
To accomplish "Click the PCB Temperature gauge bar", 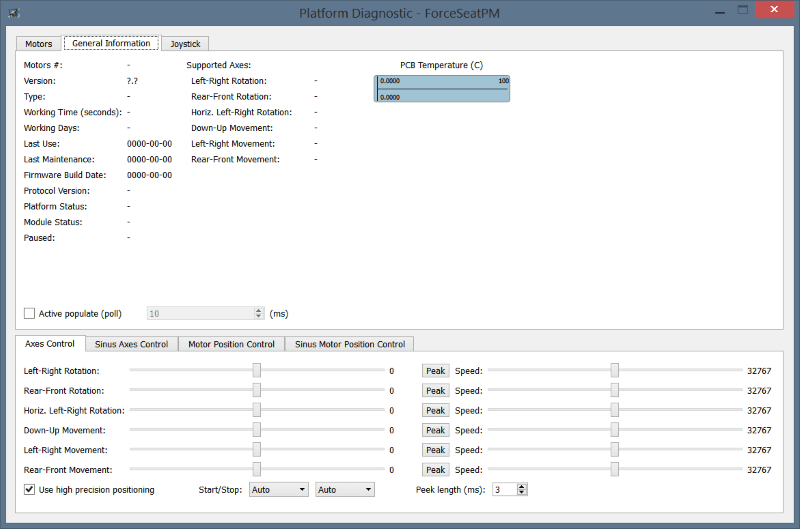I will 442,89.
